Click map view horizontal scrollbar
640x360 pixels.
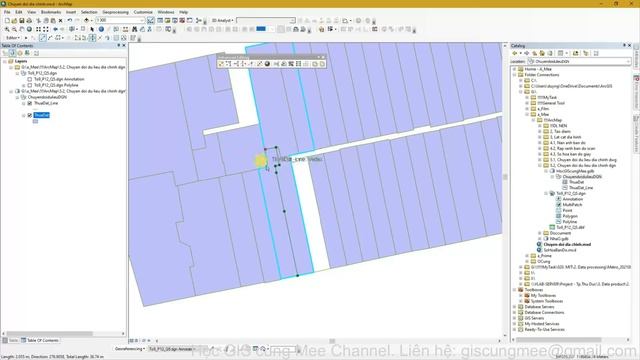pyautogui.click(x=329, y=341)
